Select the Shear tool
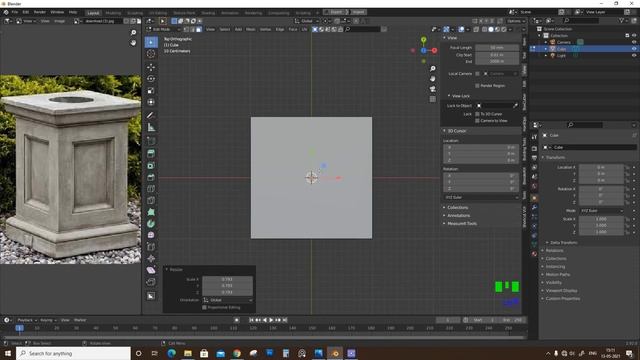The image size is (640, 360). pyautogui.click(x=151, y=270)
